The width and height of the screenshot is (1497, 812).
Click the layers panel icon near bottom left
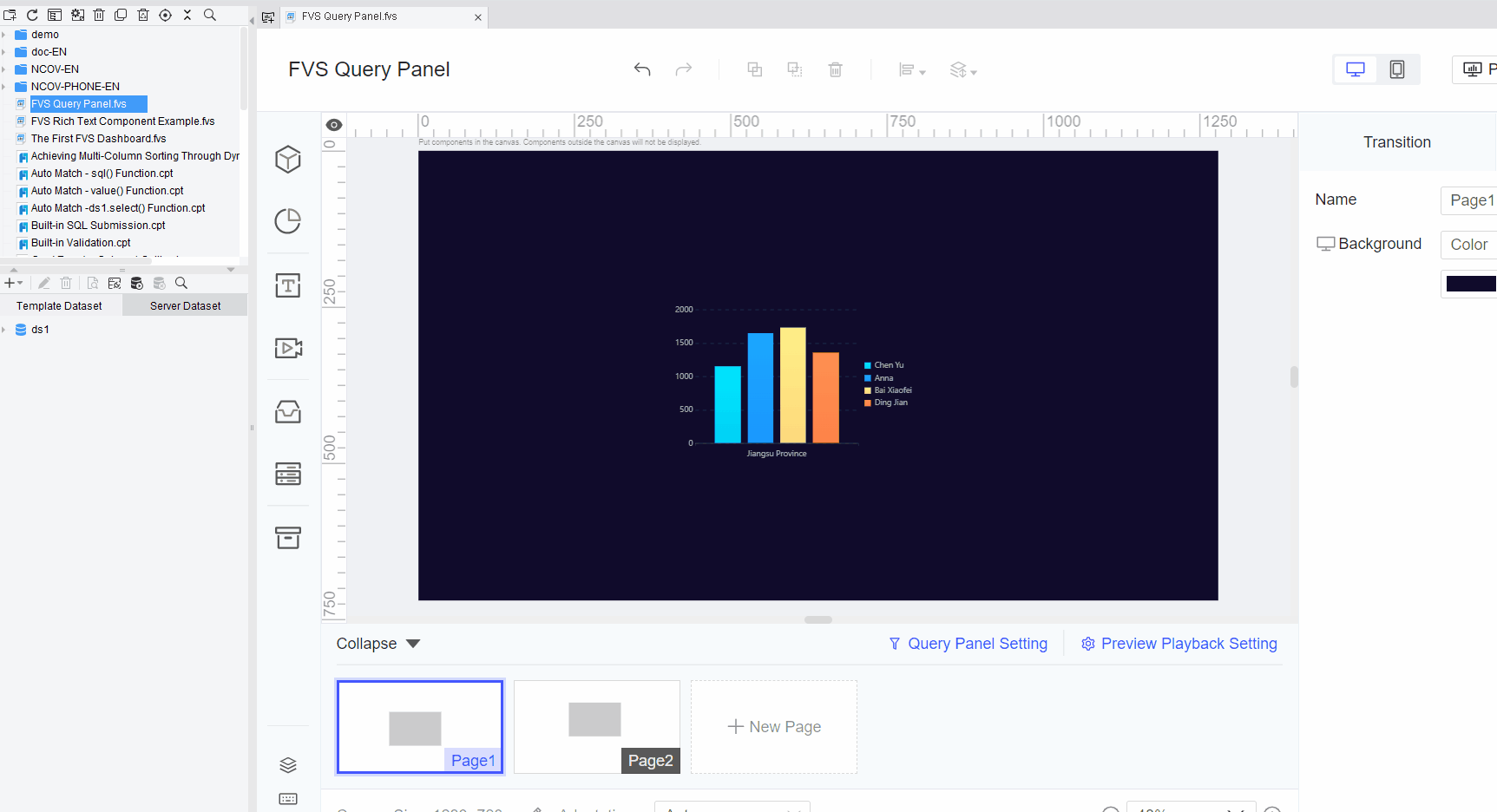(287, 764)
